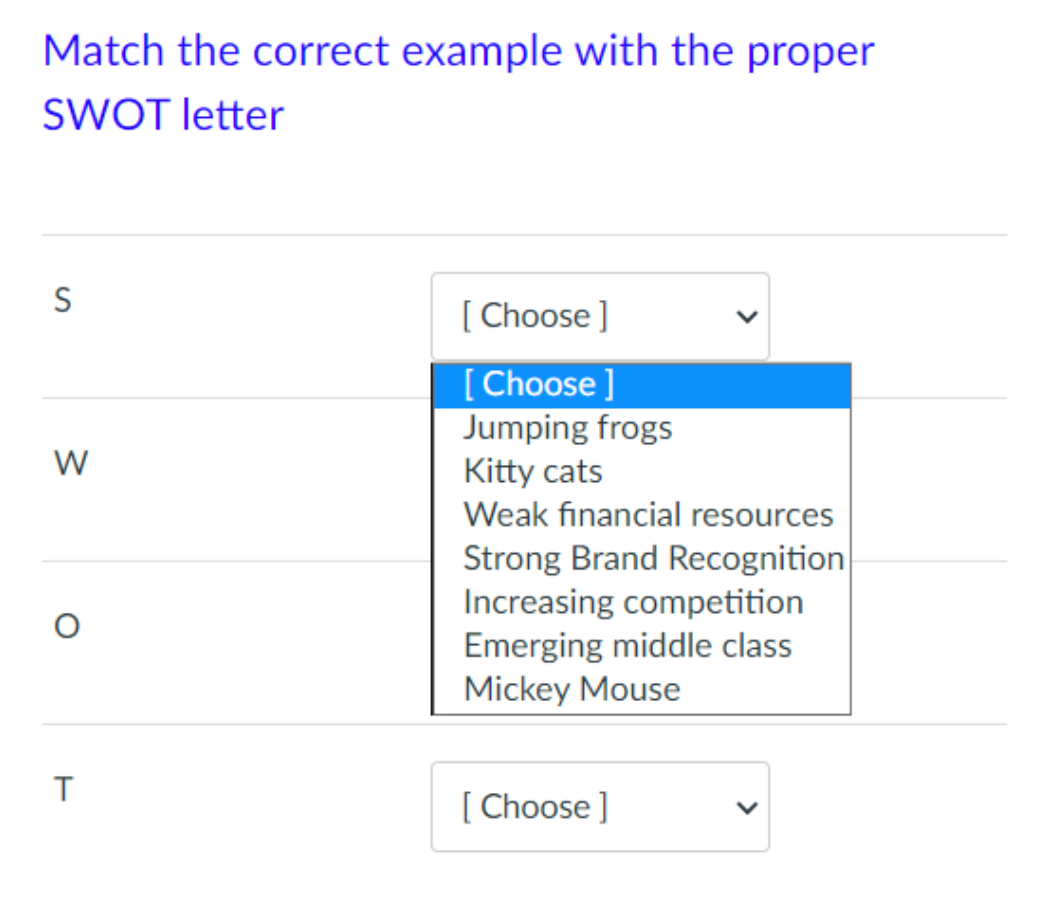The width and height of the screenshot is (1044, 910).
Task: Open the dropdown next to the S label
Action: (599, 316)
